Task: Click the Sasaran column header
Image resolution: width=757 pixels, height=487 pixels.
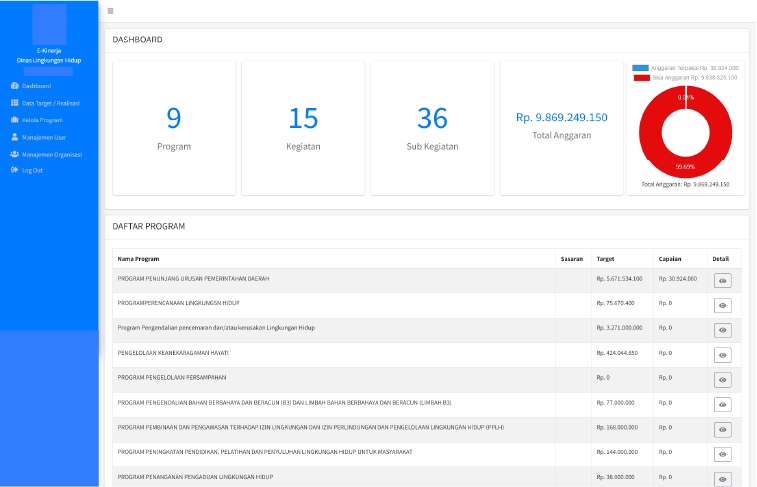Action: tap(572, 259)
